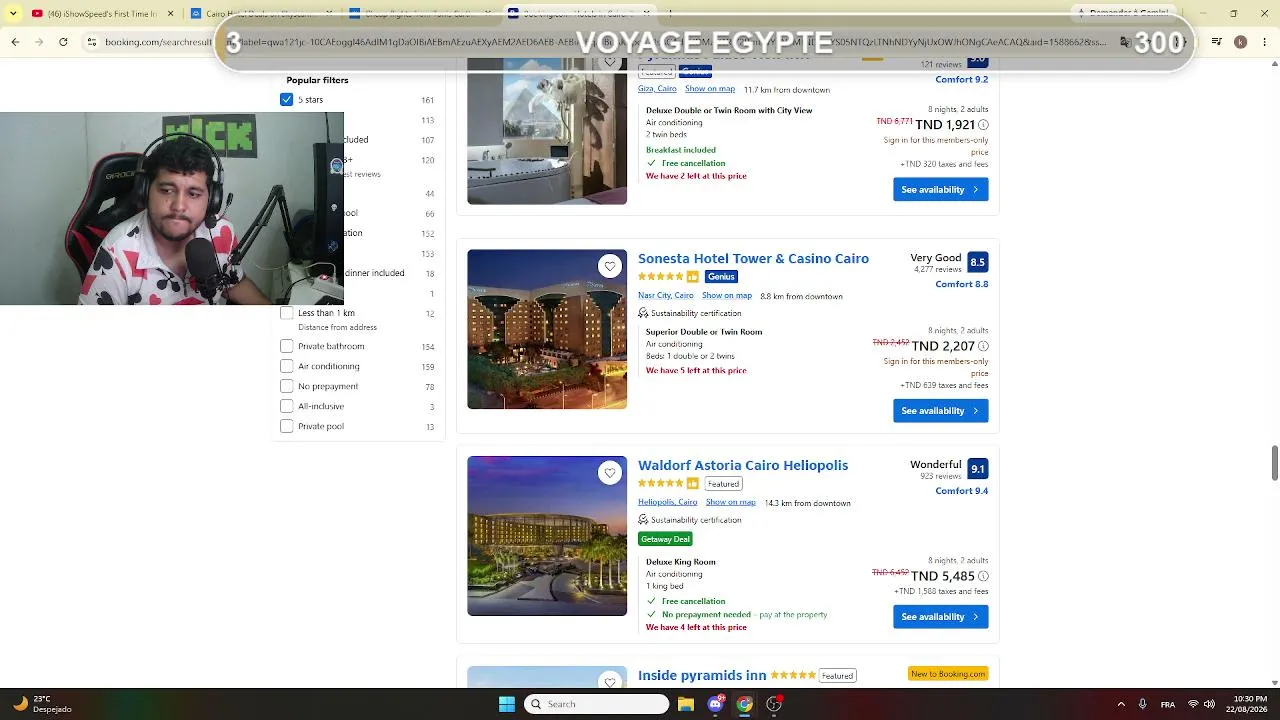Click the vertical page scrollbar thumb

point(1274,463)
